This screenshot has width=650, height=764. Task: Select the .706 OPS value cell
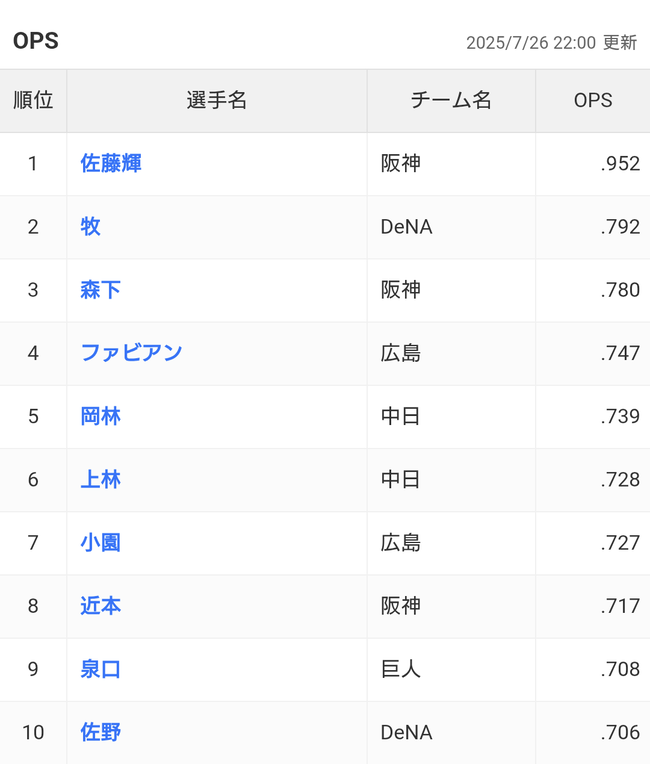593,733
